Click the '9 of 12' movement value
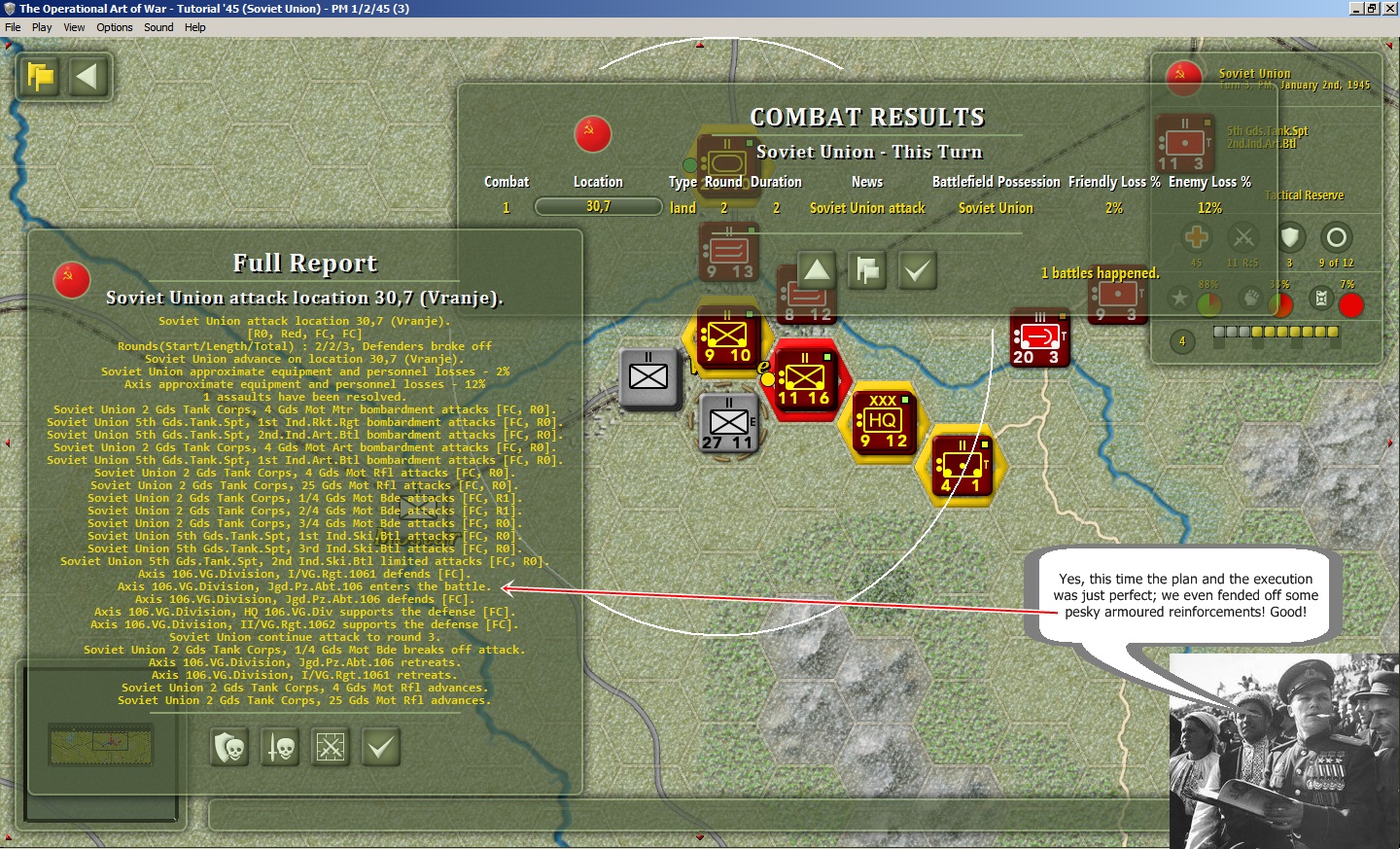1400x849 pixels. [x=1336, y=263]
